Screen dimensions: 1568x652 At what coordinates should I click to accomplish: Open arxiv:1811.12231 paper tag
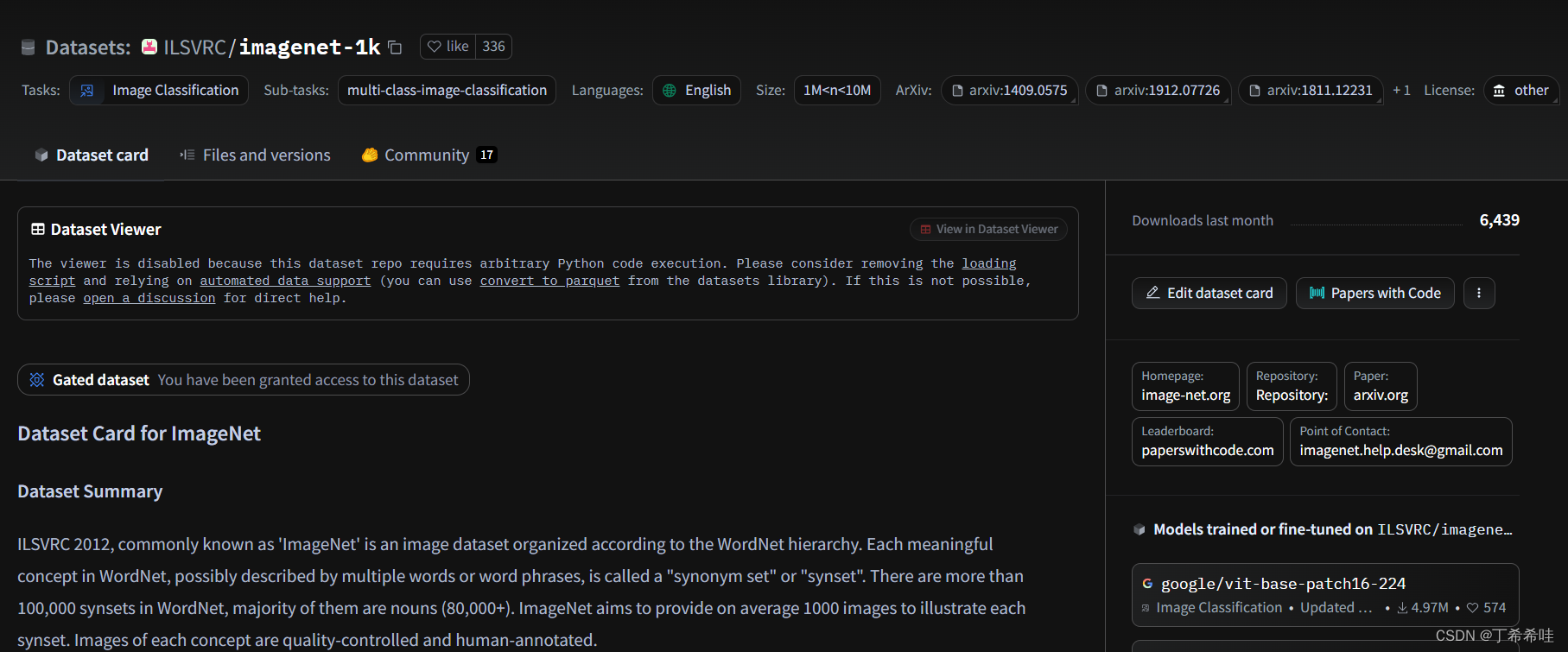[x=1311, y=91]
